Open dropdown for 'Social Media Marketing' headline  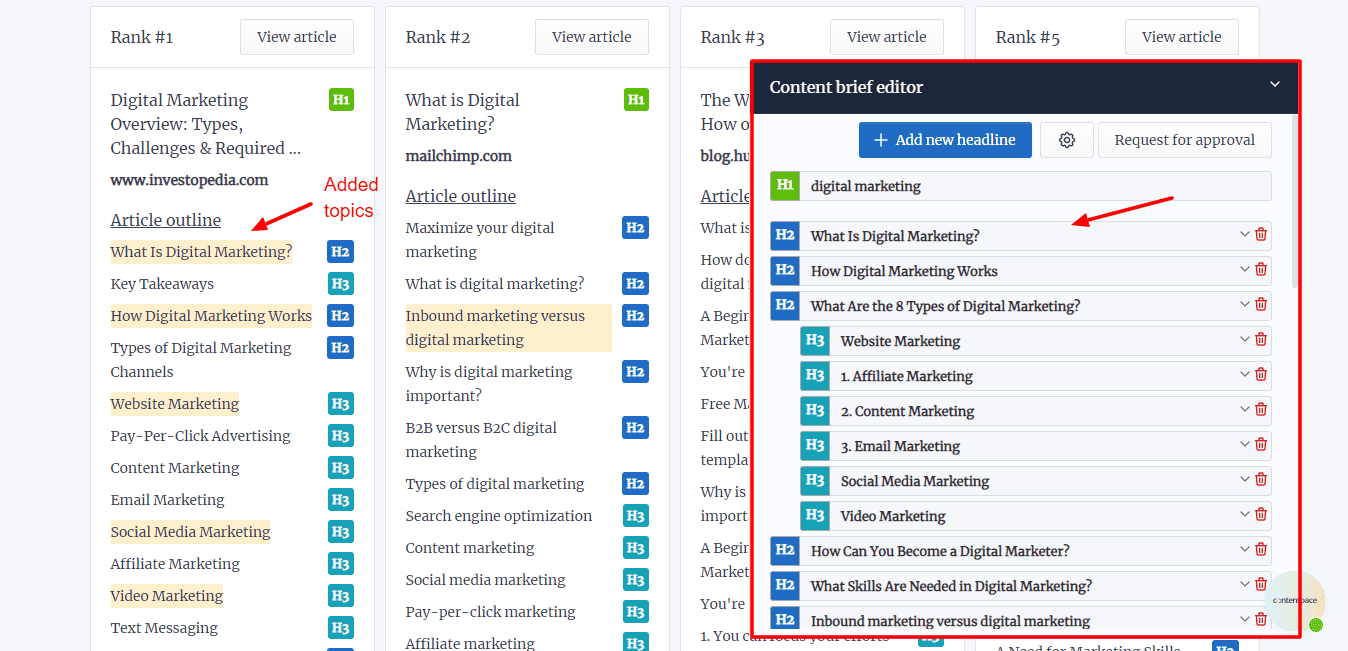pyautogui.click(x=1244, y=480)
